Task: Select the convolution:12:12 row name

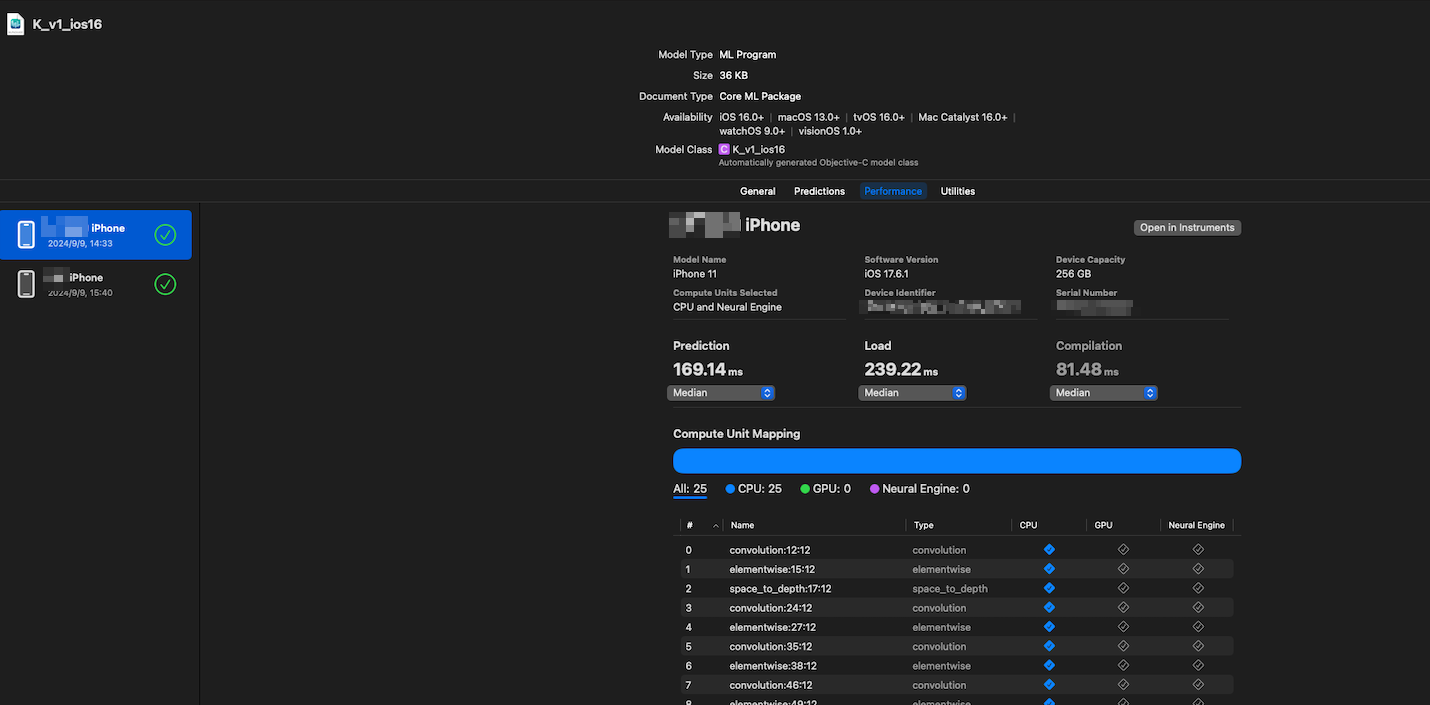Action: pos(770,550)
